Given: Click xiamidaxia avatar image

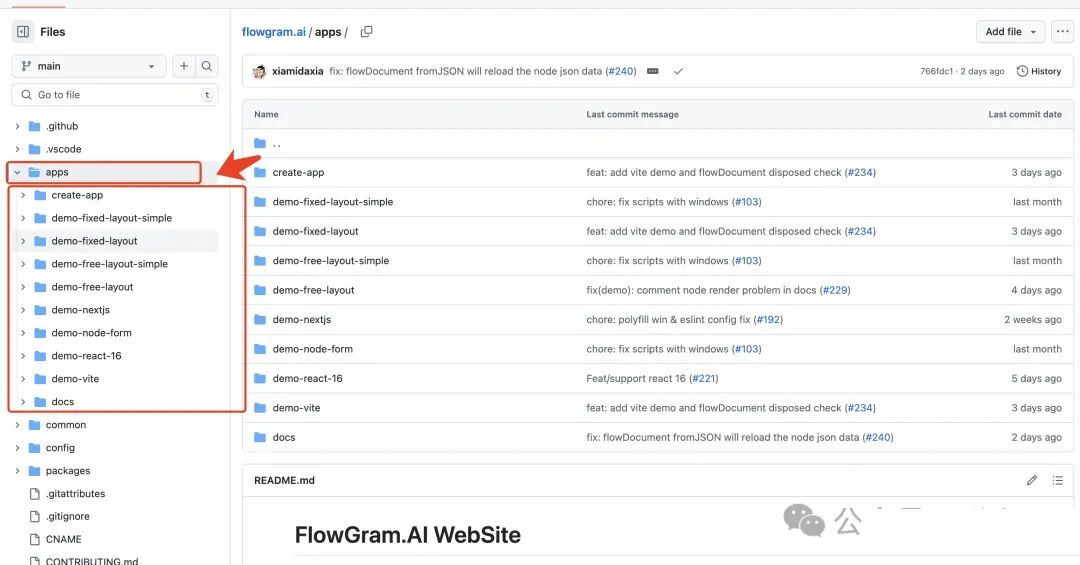Looking at the screenshot, I should pos(260,71).
